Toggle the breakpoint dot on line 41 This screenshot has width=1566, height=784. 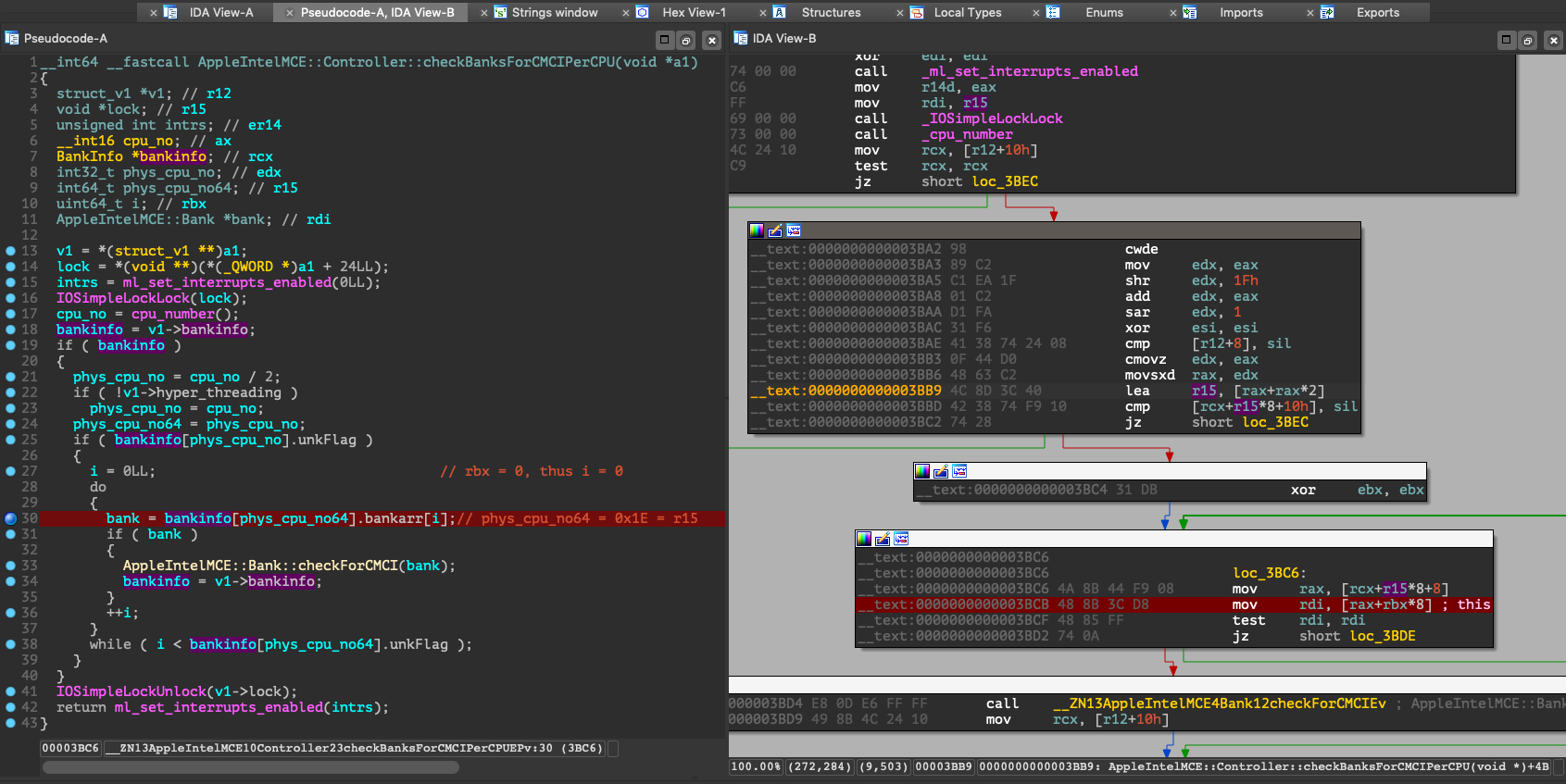tap(11, 691)
